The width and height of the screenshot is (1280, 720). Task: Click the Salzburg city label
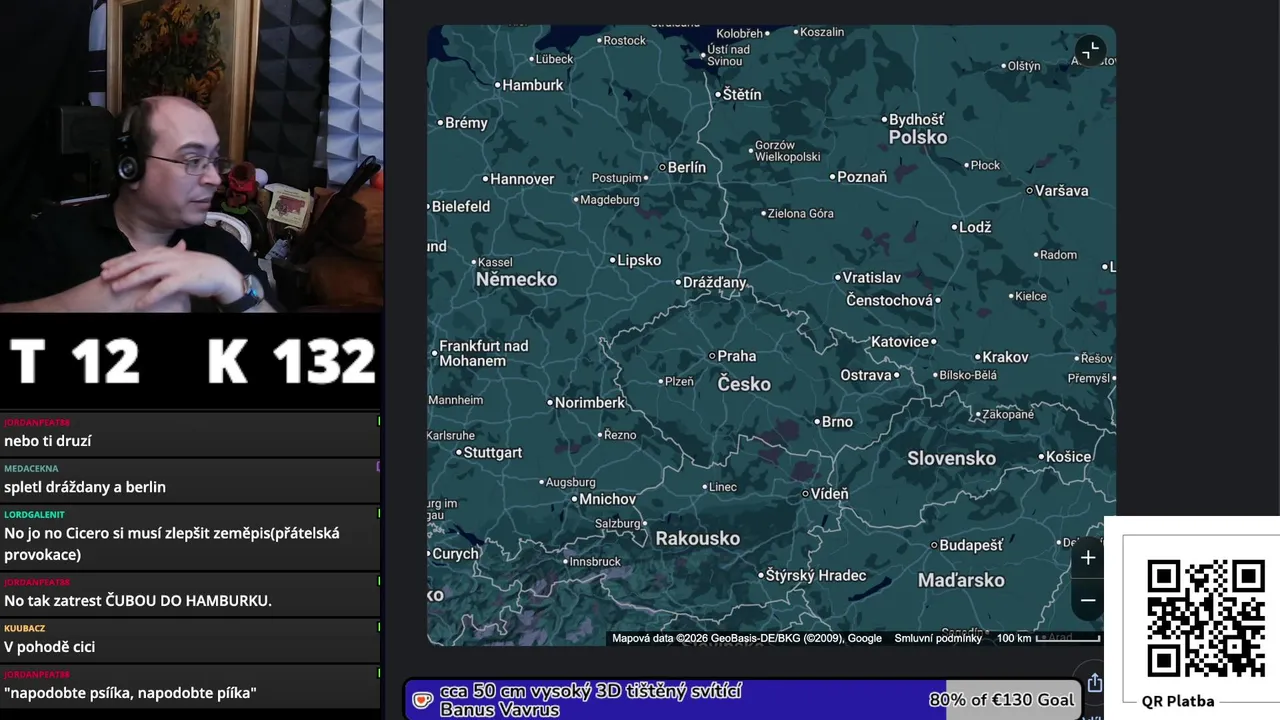[x=620, y=524]
